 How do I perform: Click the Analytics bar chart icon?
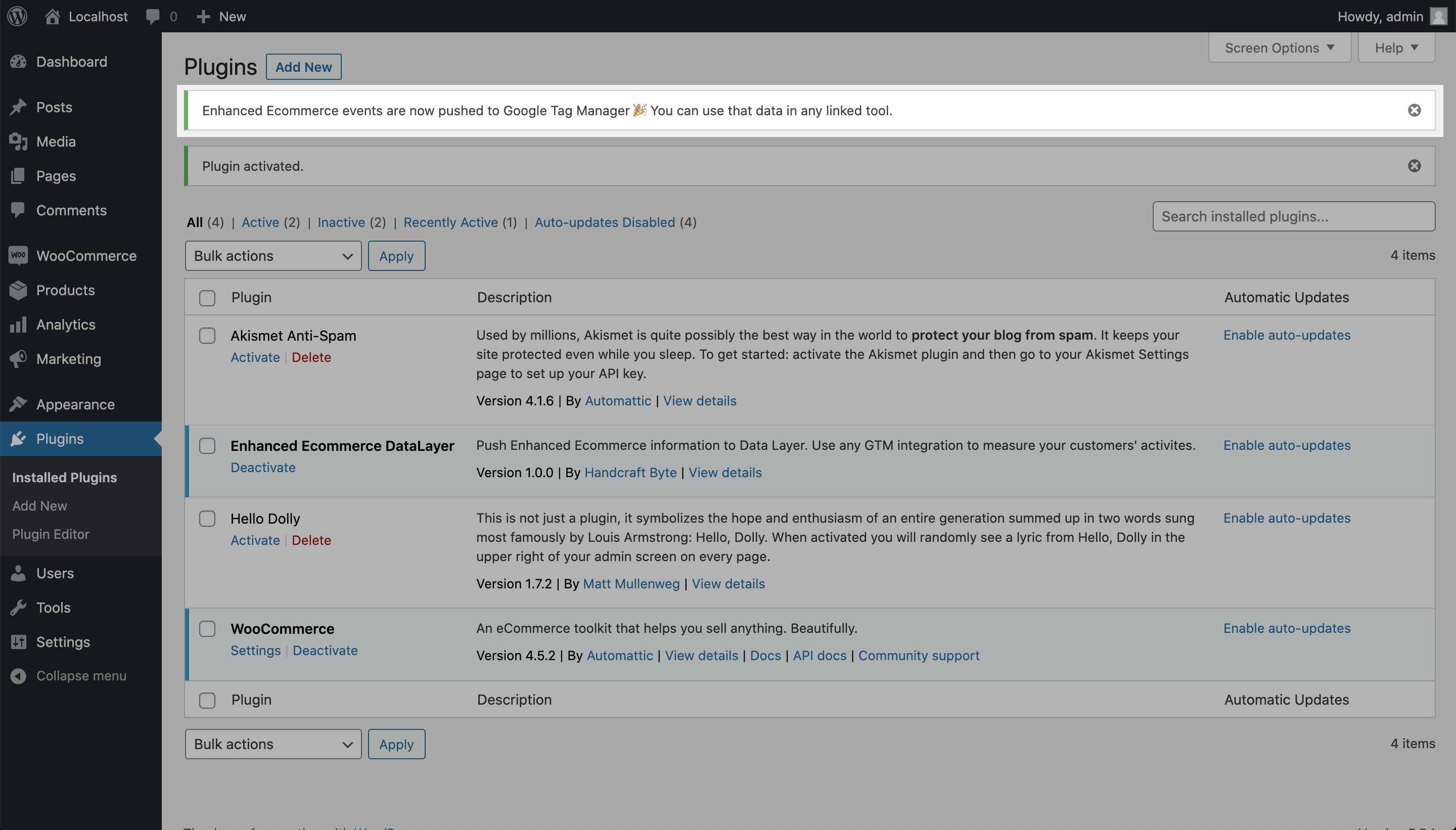tap(18, 324)
